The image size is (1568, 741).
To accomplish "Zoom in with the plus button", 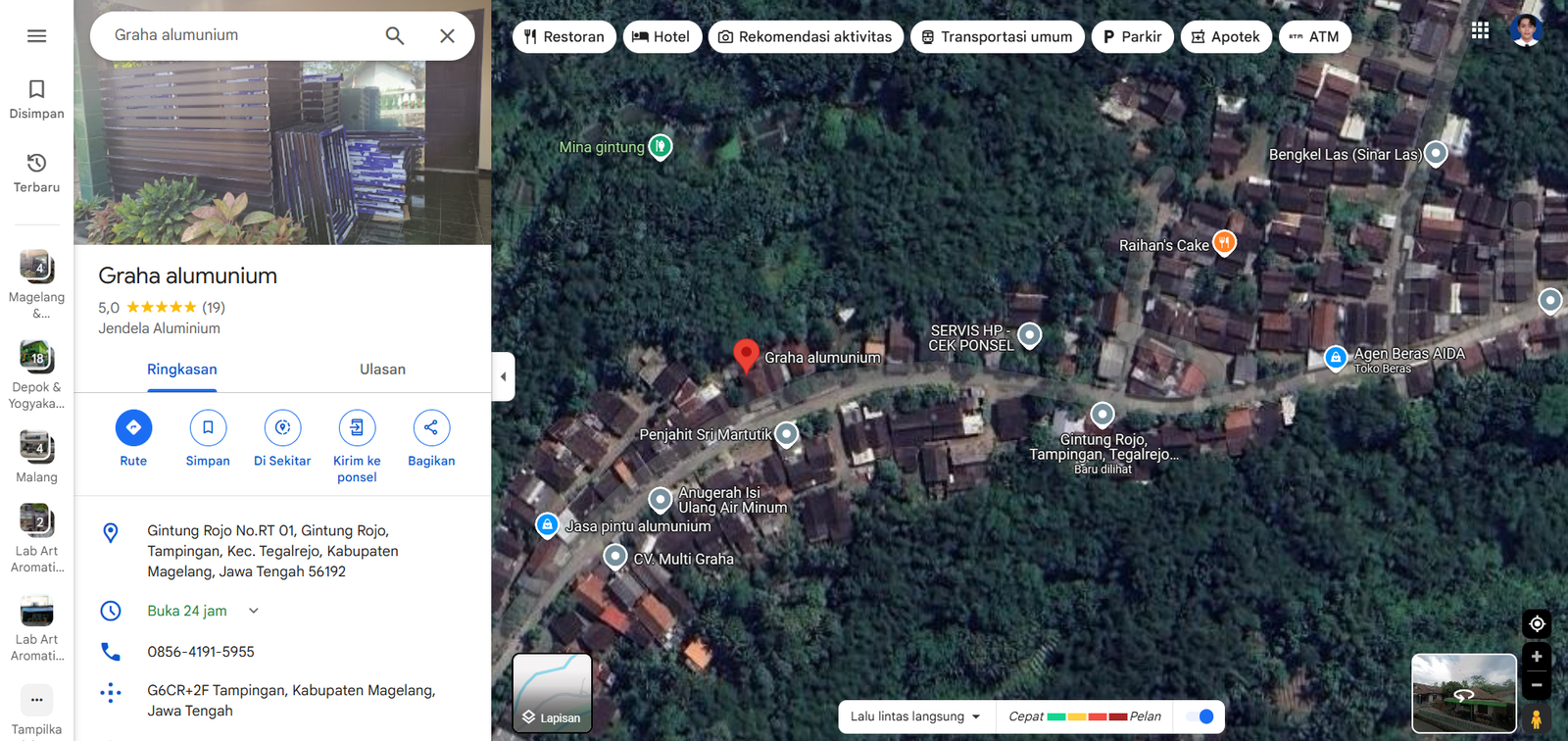I will pos(1537,657).
